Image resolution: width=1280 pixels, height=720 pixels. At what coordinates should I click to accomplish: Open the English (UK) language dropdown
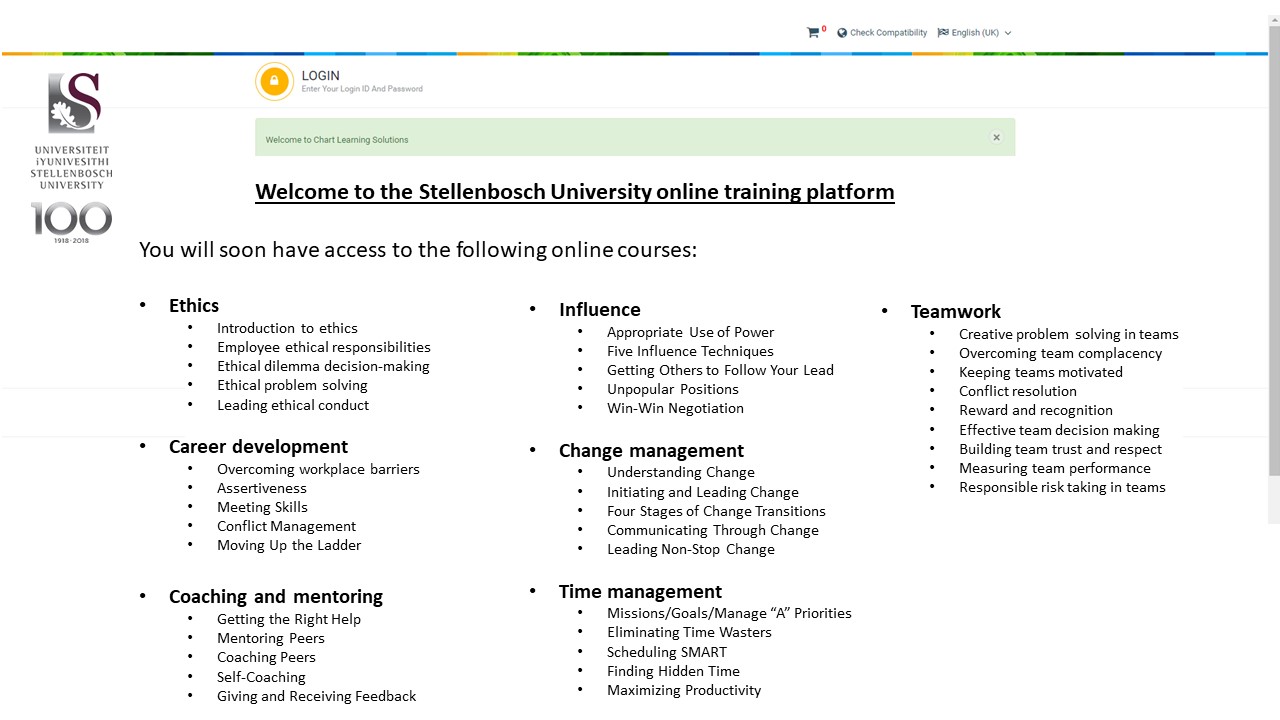click(975, 33)
